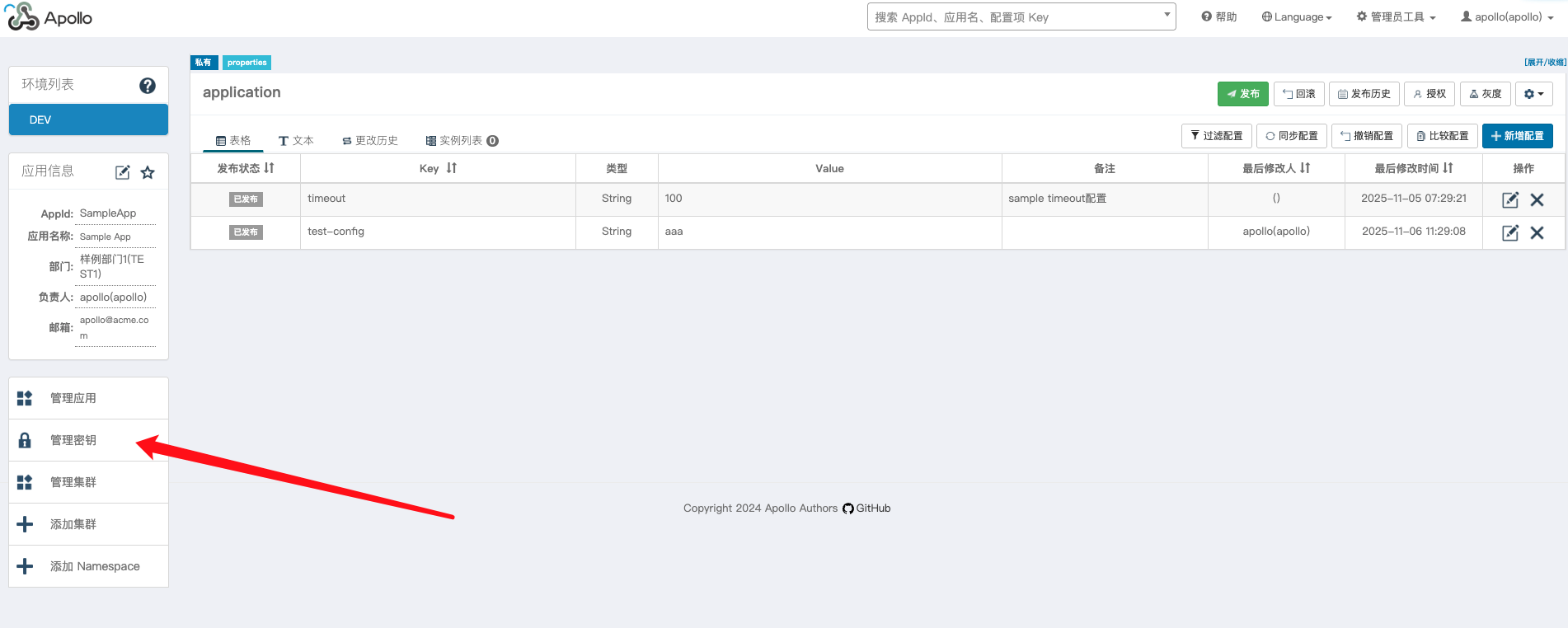Click 授权 button

(x=1430, y=94)
